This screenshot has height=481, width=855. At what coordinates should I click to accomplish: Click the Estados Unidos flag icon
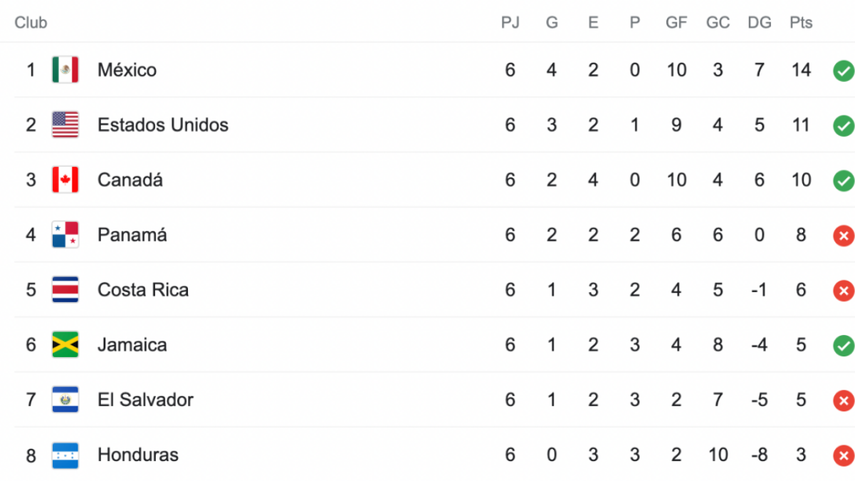tap(65, 125)
